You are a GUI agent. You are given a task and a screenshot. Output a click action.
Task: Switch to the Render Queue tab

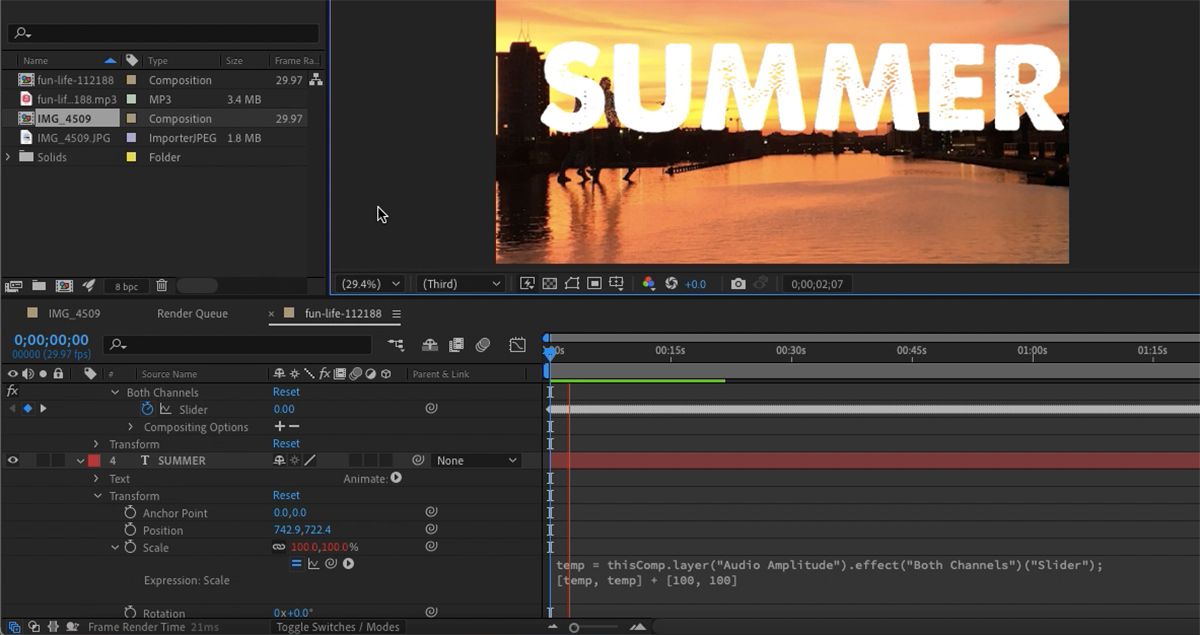click(x=192, y=314)
